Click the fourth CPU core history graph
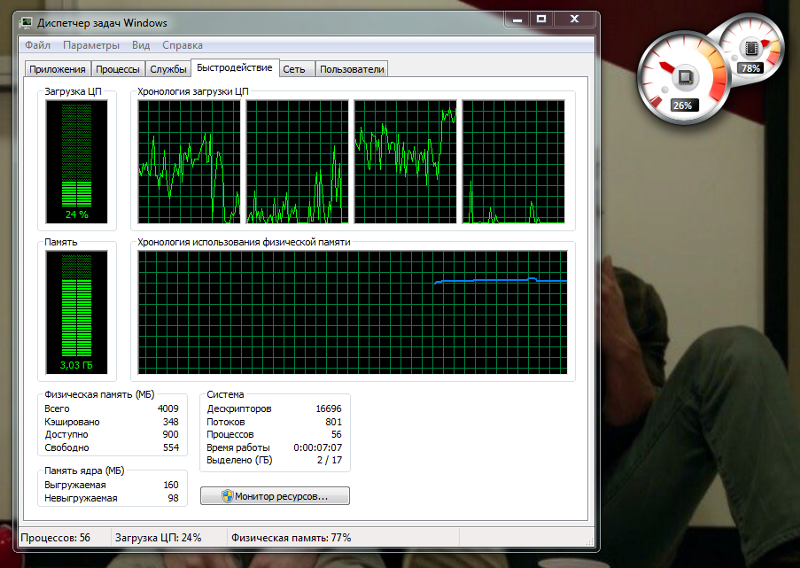The height and width of the screenshot is (568, 800). [x=513, y=162]
